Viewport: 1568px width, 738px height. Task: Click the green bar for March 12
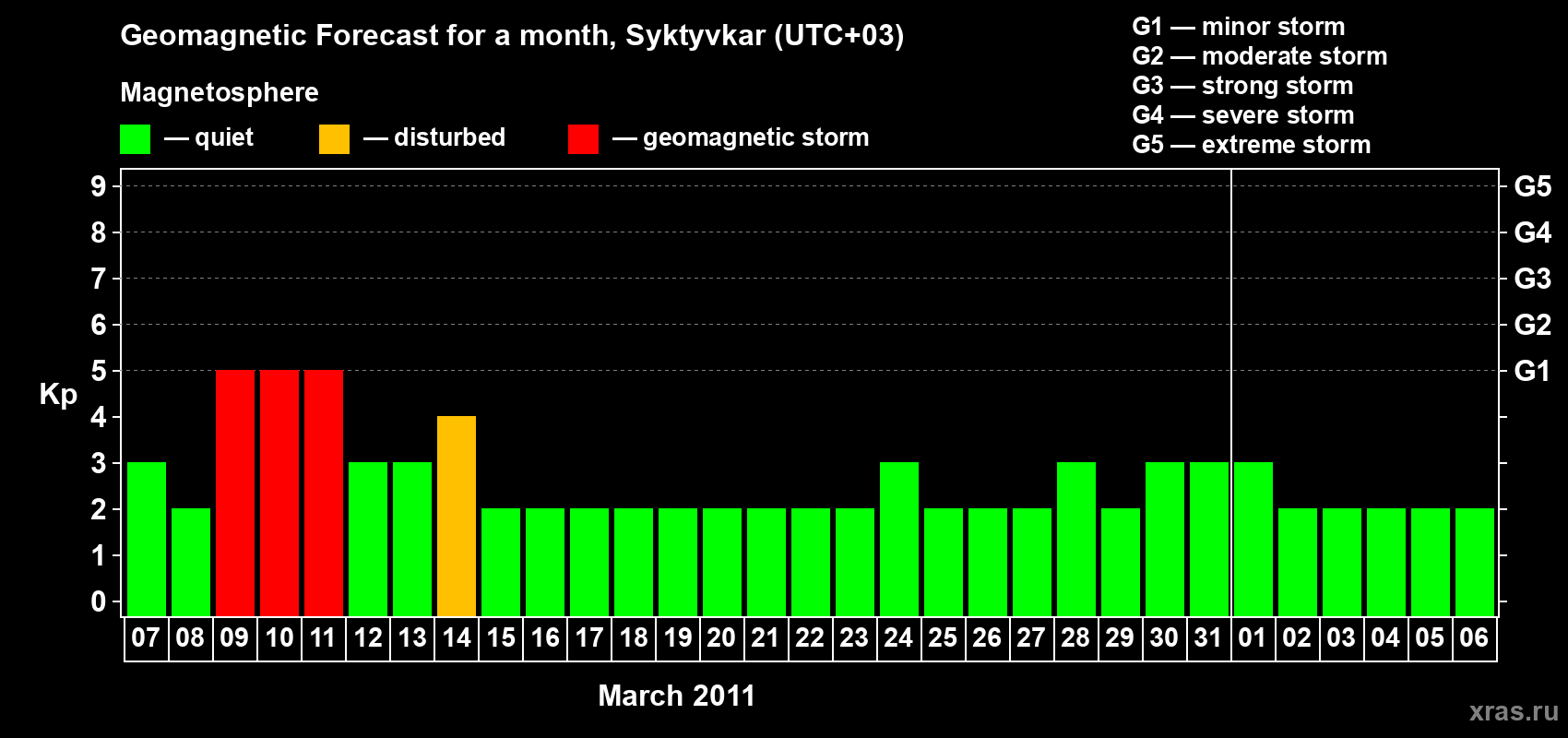pos(368,539)
